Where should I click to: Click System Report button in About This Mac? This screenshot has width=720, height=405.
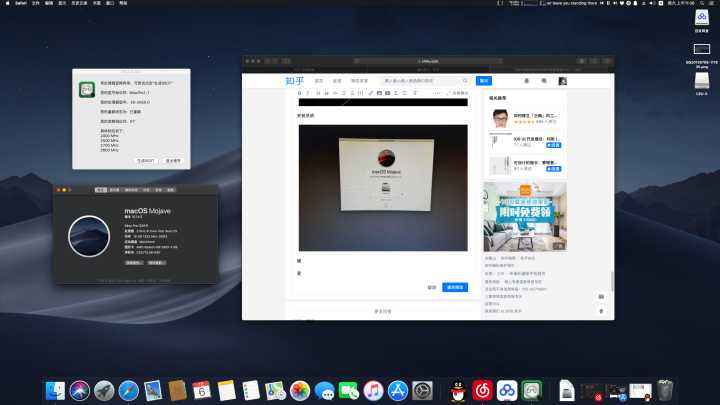(134, 263)
